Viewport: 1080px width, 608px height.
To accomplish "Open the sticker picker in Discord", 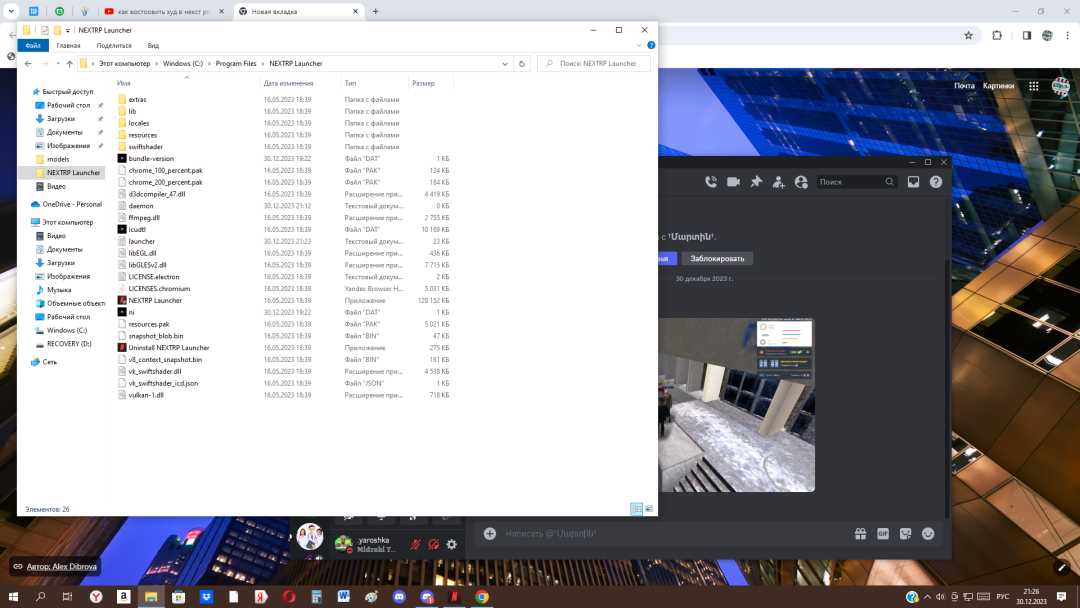I will pyautogui.click(x=906, y=534).
